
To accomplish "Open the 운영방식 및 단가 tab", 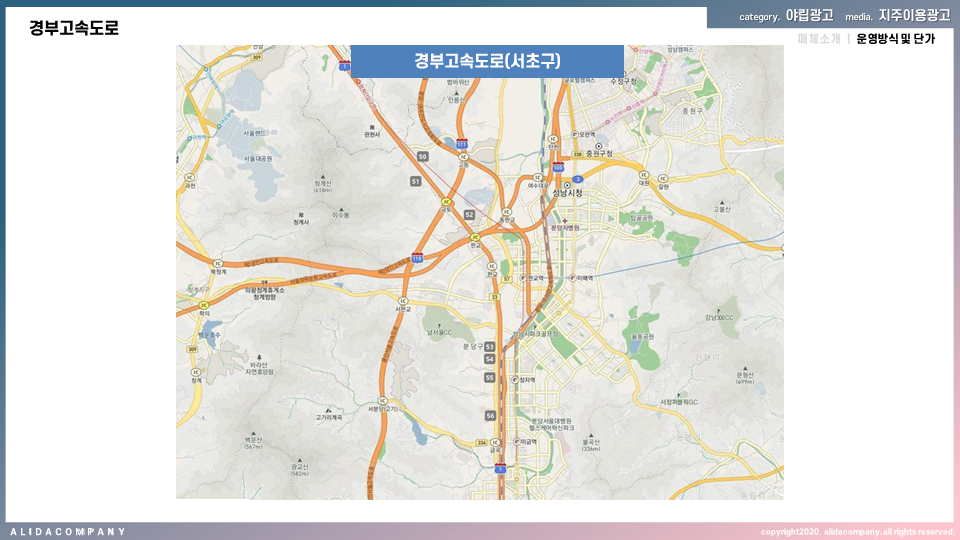I will coord(896,39).
